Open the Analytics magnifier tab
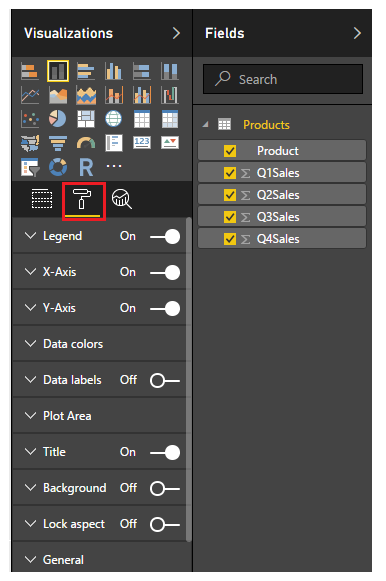The image size is (386, 581). 122,199
